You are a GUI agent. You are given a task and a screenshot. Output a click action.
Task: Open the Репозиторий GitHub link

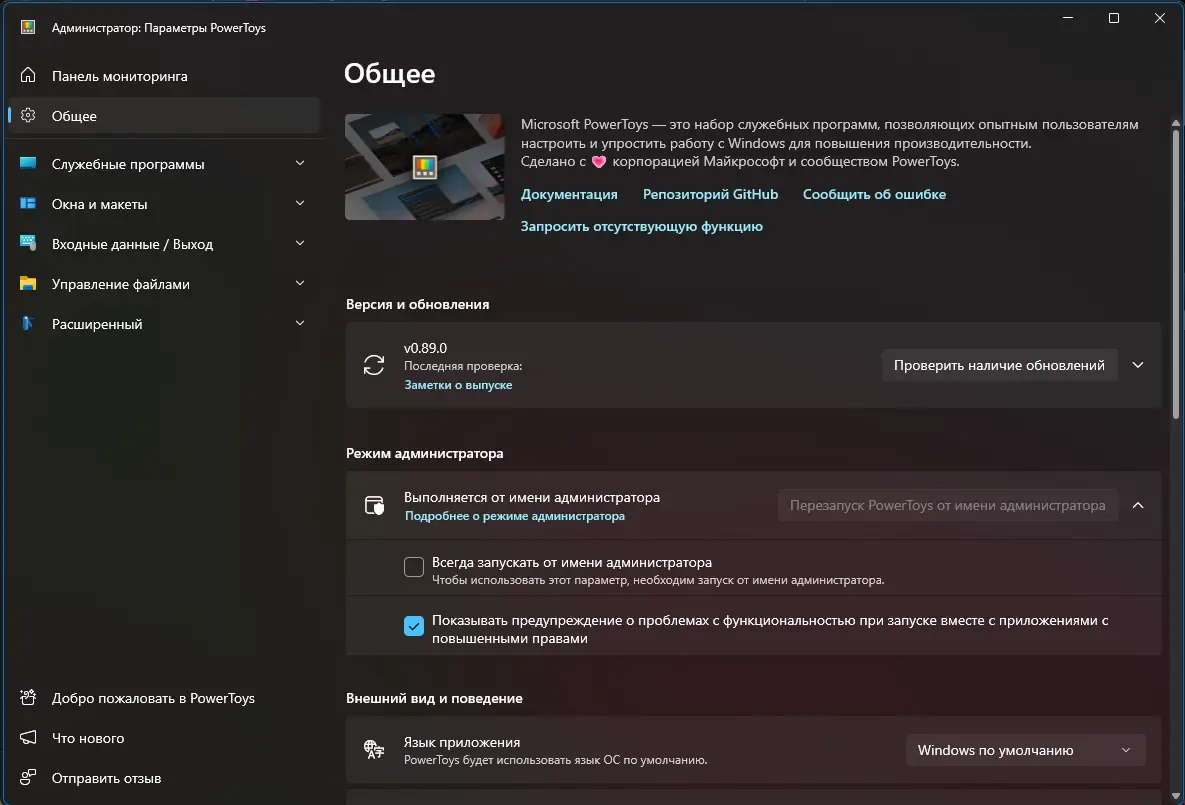coord(710,194)
